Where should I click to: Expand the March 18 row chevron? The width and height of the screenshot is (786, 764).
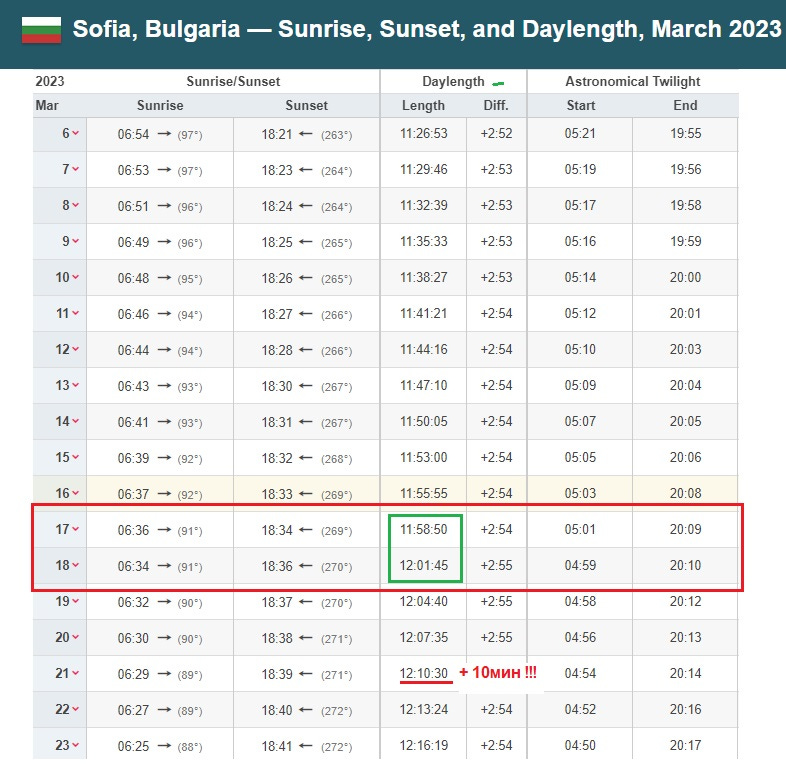click(x=75, y=565)
